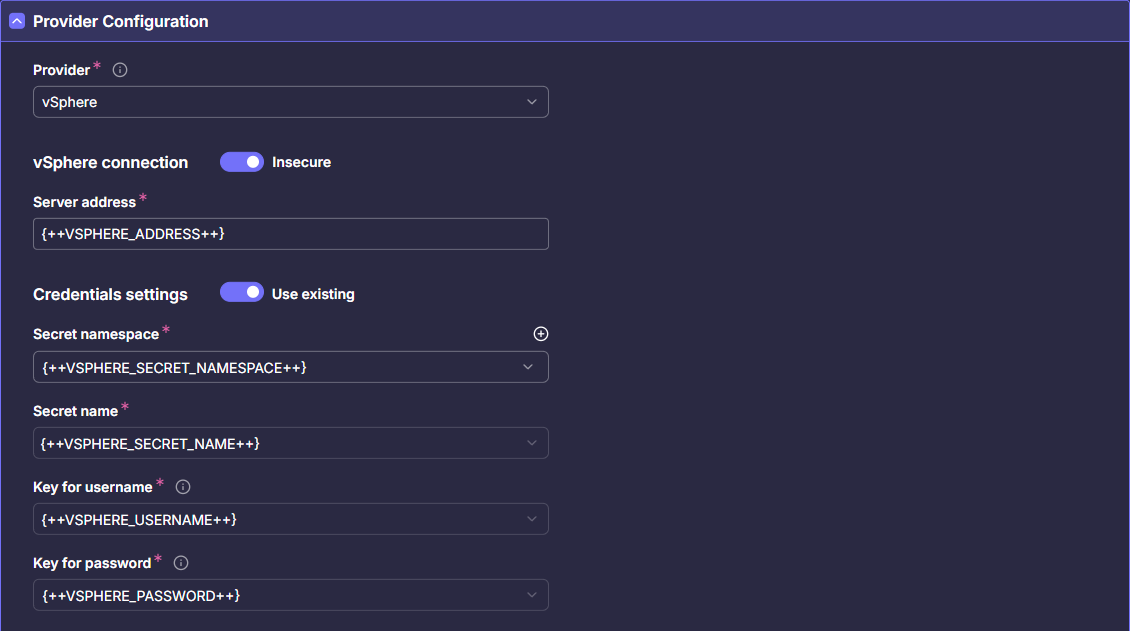Disable the Insecure vSphere connection toggle
The width and height of the screenshot is (1130, 631).
click(x=241, y=161)
